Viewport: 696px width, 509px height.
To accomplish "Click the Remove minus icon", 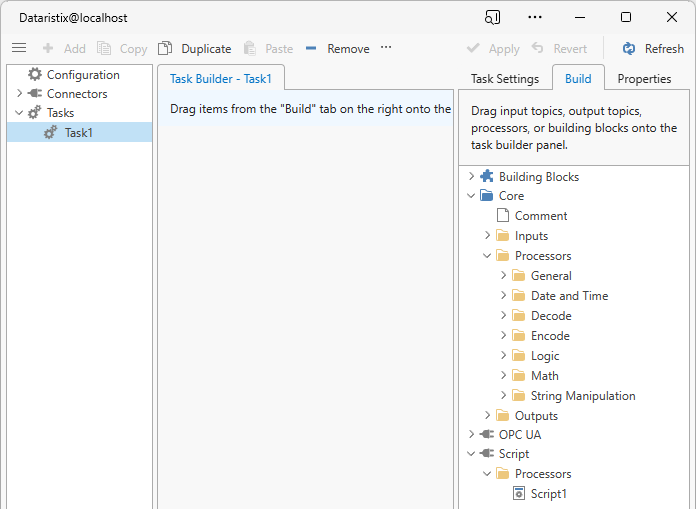I will pos(311,48).
